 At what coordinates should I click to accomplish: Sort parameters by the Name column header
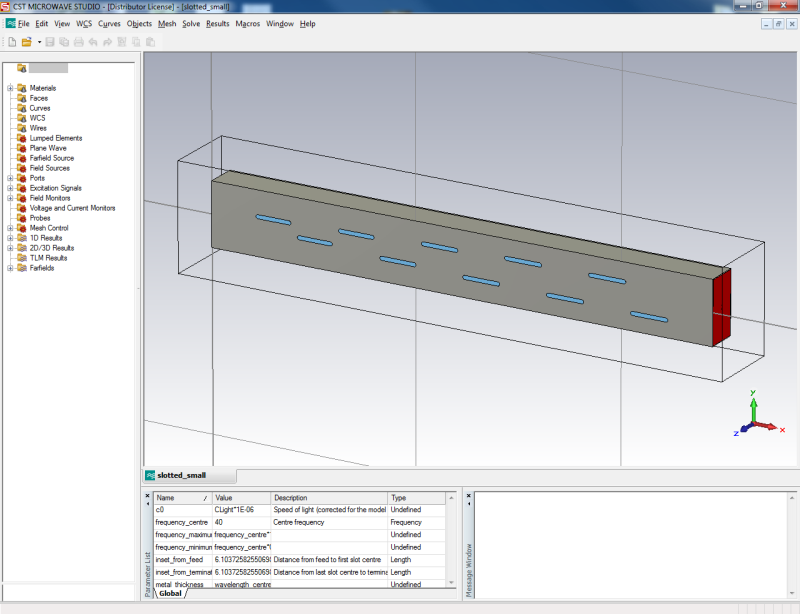183,498
